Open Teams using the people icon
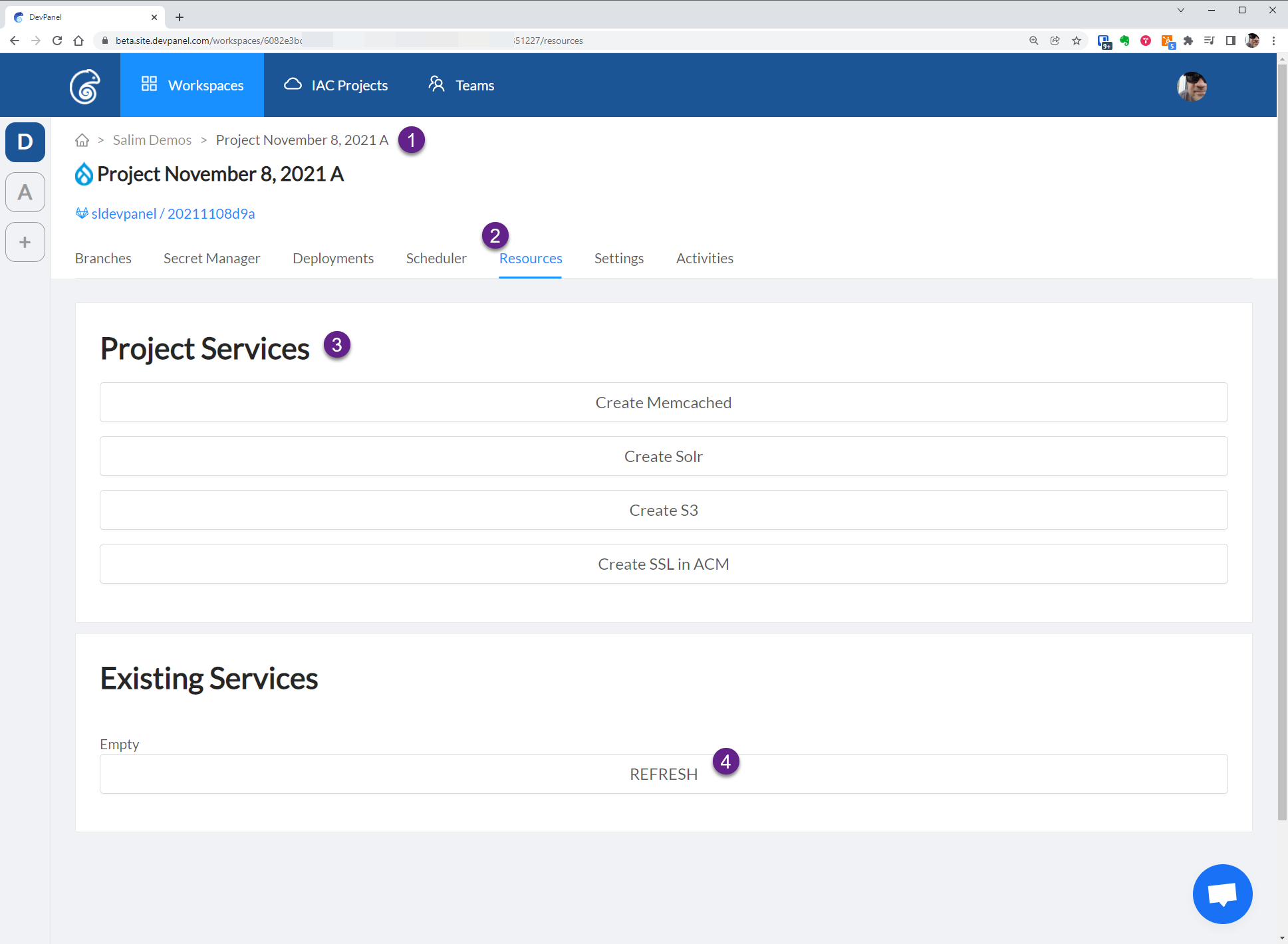Image resolution: width=1288 pixels, height=944 pixels. [437, 84]
